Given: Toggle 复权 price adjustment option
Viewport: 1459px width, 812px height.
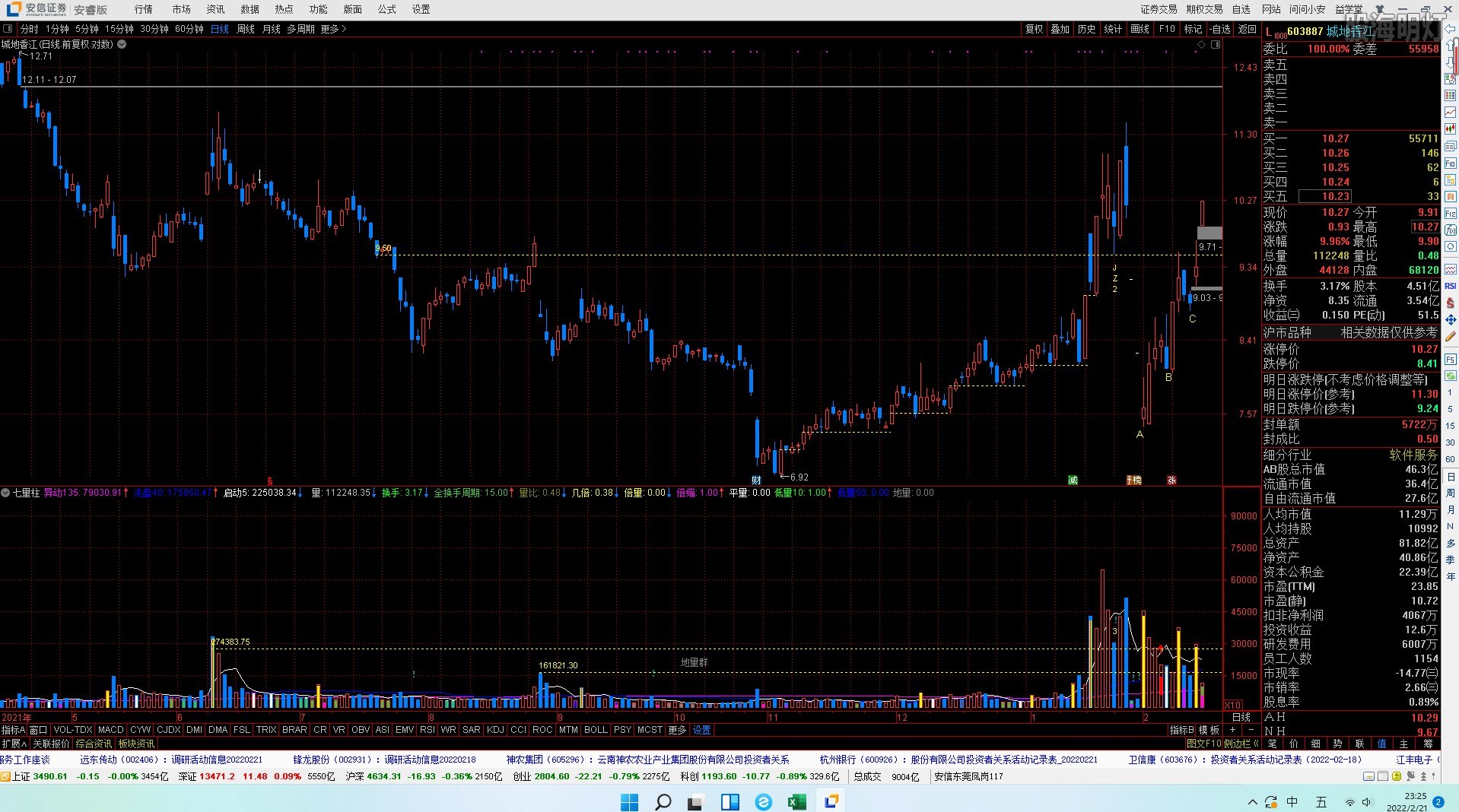Looking at the screenshot, I should 1035,29.
